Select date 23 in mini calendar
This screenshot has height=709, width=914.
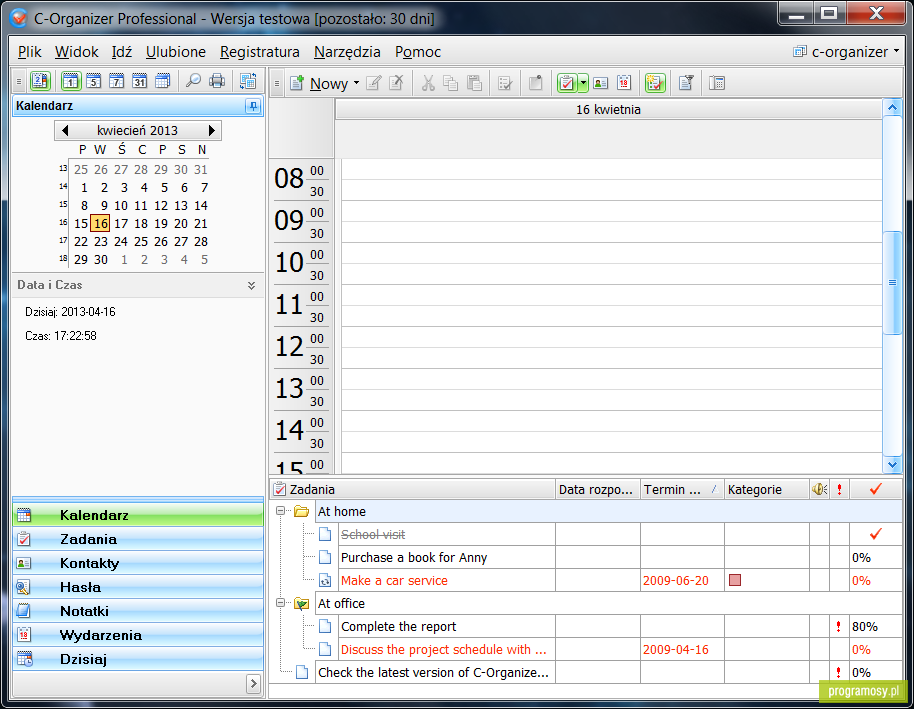pyautogui.click(x=101, y=241)
